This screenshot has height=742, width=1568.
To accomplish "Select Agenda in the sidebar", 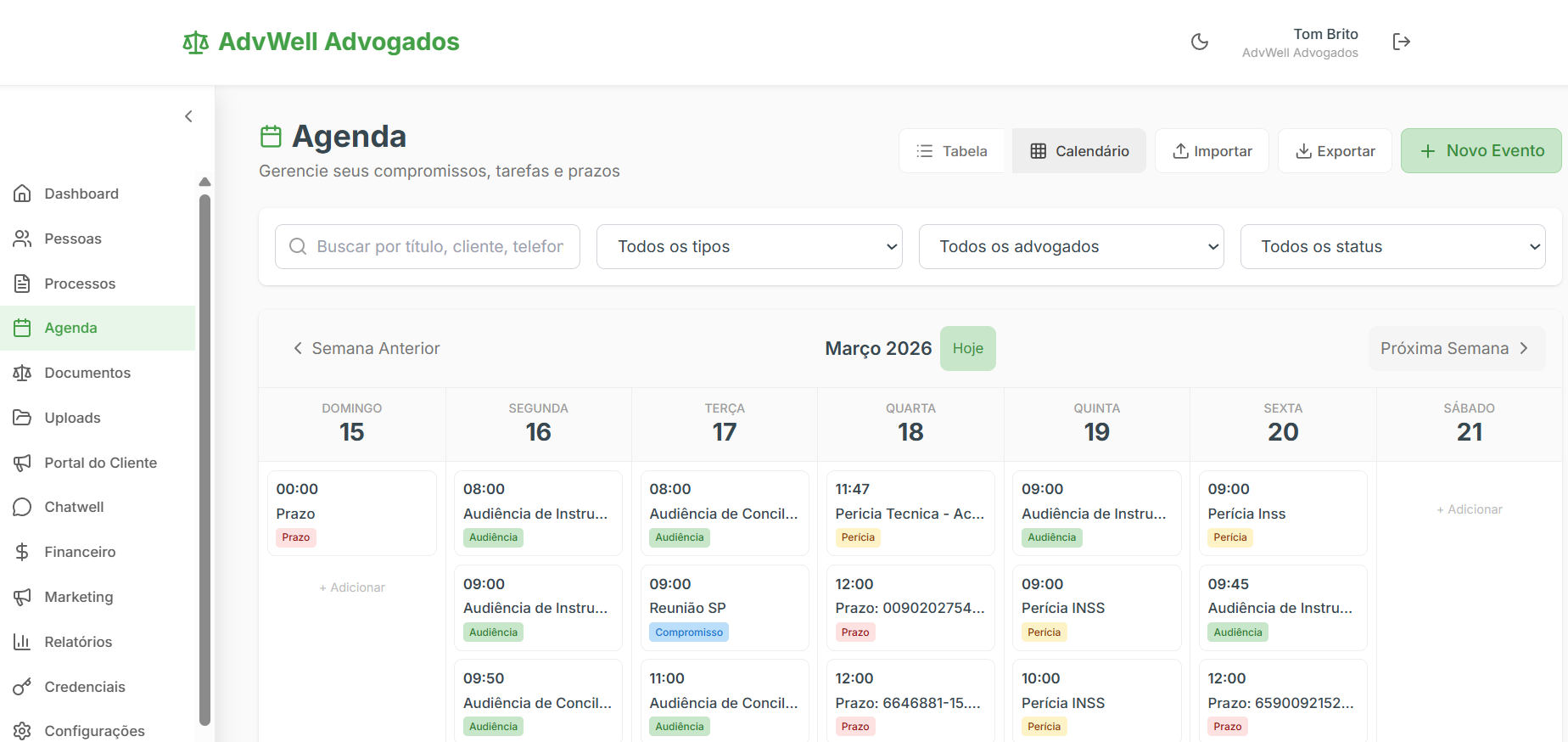I will (98, 328).
